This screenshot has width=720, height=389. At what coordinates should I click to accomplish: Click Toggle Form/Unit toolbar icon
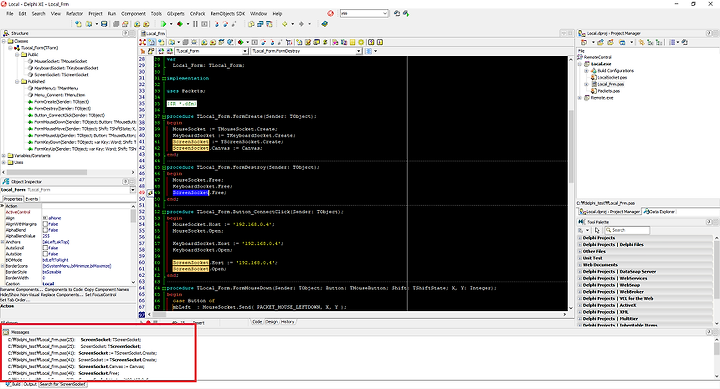pyautogui.click(x=269, y=24)
